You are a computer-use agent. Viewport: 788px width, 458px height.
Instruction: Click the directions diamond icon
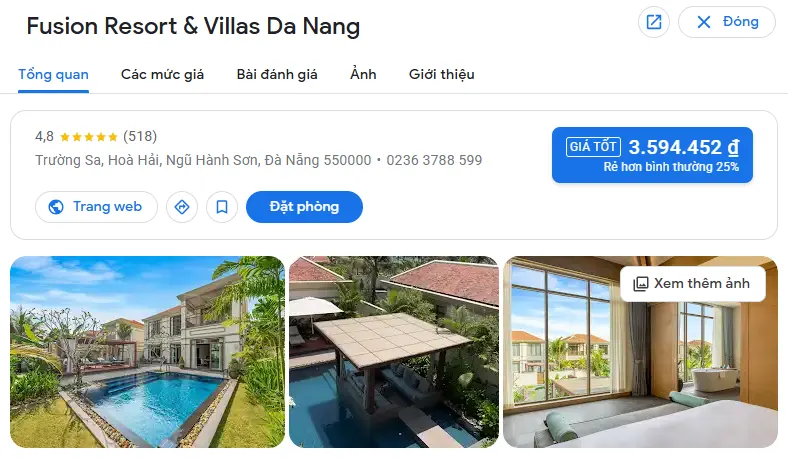pos(181,207)
